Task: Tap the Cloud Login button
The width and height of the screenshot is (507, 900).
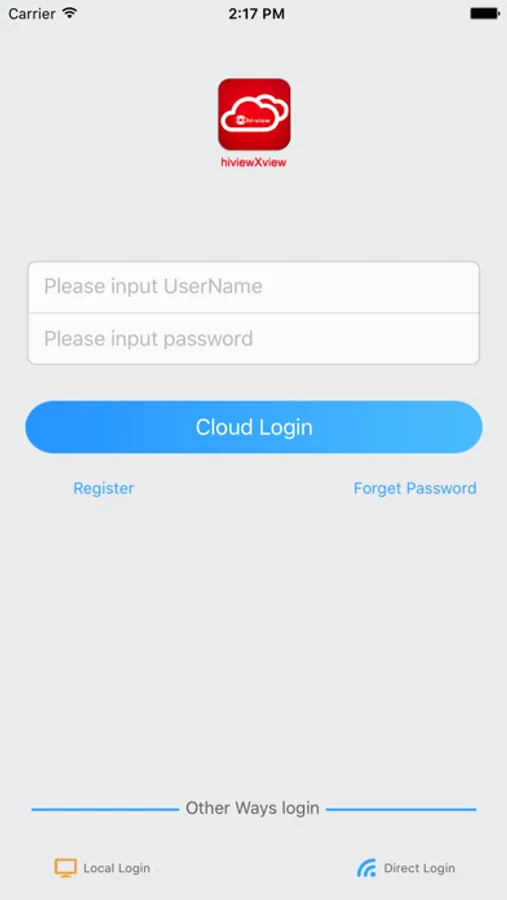Action: tap(253, 427)
